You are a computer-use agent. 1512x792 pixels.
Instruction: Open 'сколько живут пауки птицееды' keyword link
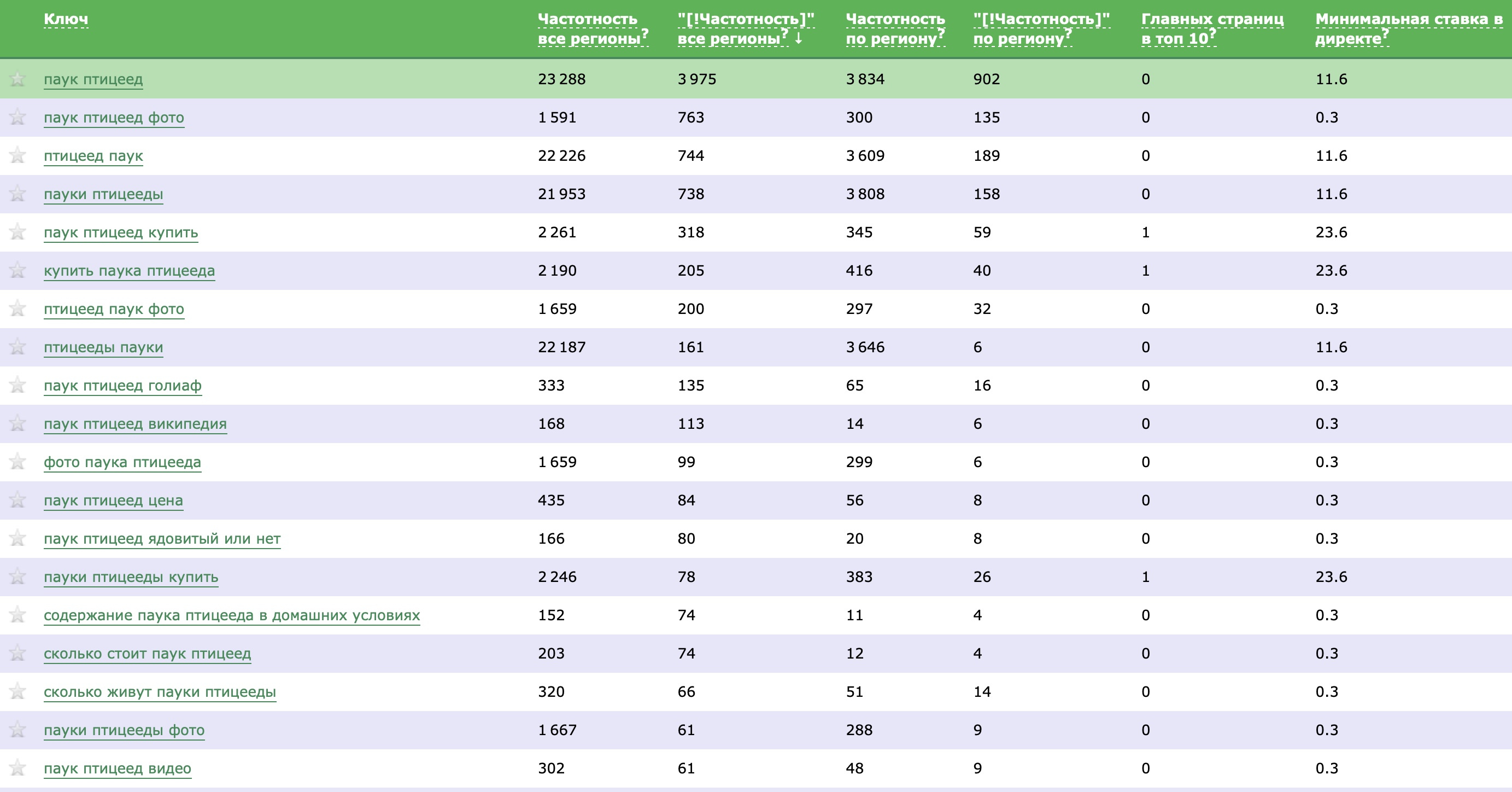(x=160, y=691)
